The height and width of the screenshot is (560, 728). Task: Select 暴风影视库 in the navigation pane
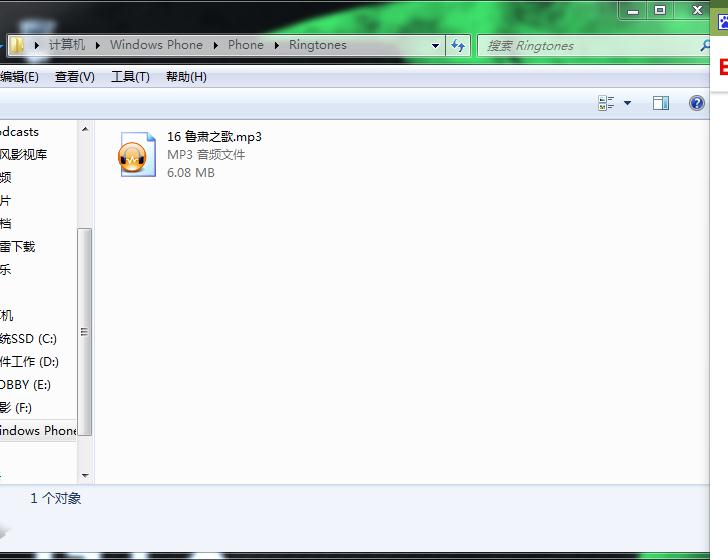24,155
